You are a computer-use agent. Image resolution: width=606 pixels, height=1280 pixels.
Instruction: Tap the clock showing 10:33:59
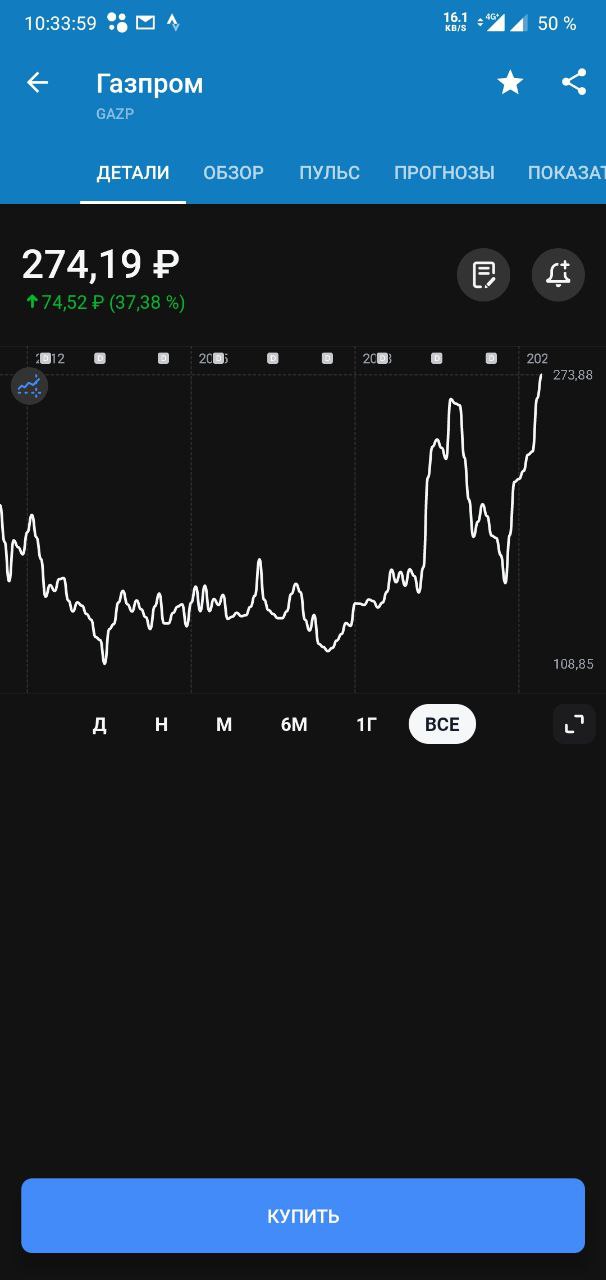click(61, 23)
